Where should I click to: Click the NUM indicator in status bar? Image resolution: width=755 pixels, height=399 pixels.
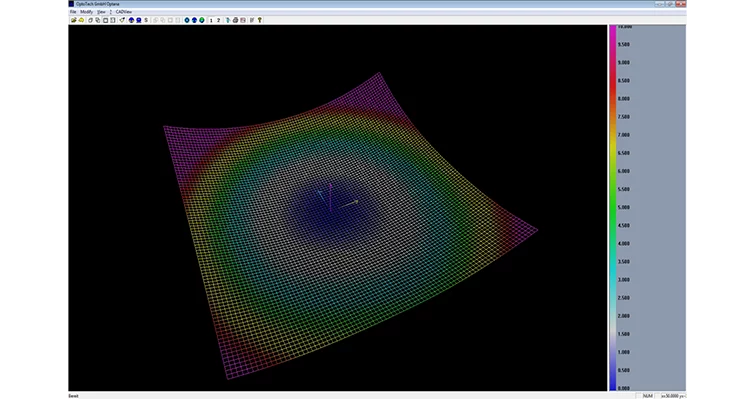tap(648, 396)
